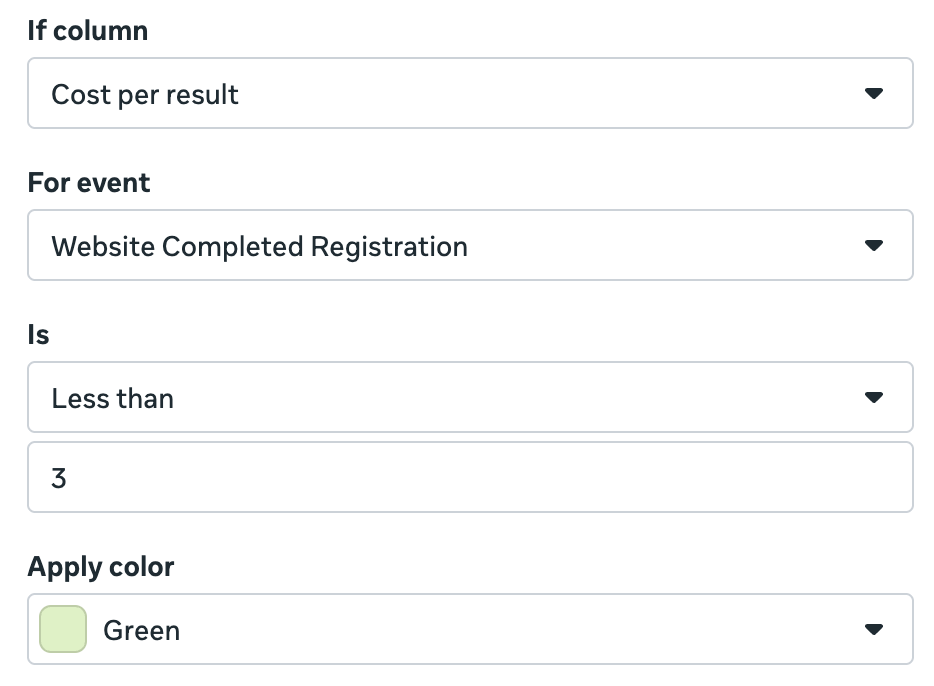Image resolution: width=934 pixels, height=686 pixels.
Task: Select the Cost per result text
Action: click(x=145, y=93)
